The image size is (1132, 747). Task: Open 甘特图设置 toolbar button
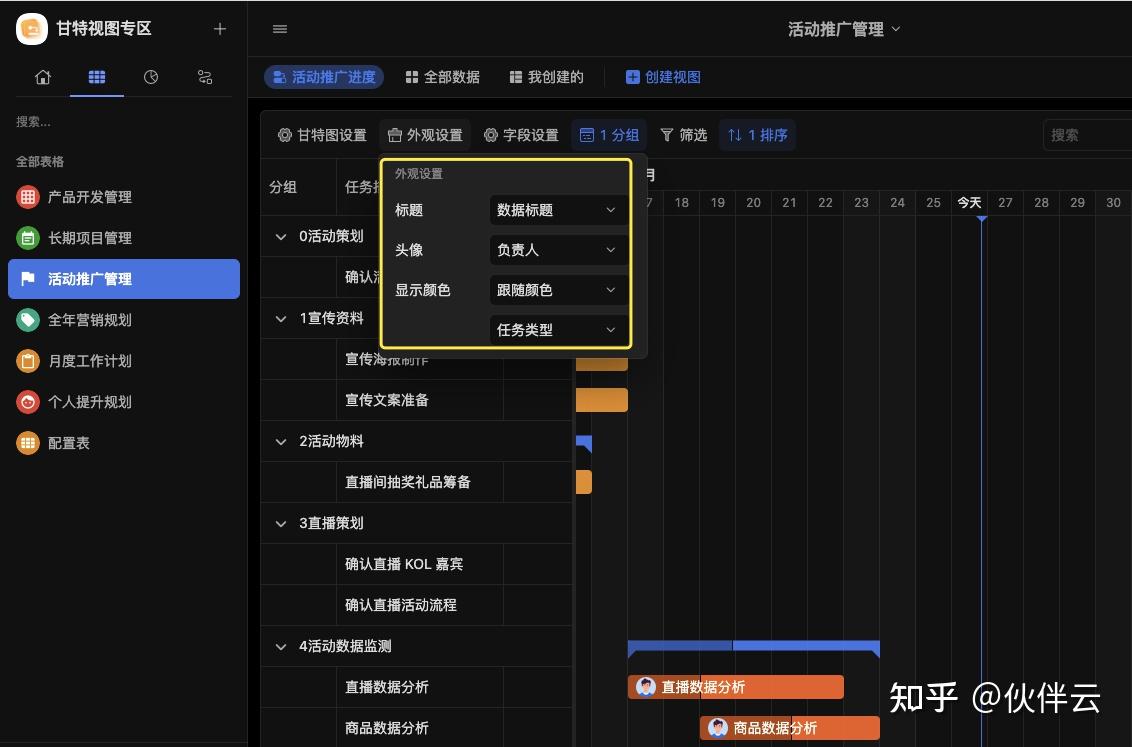tap(322, 135)
